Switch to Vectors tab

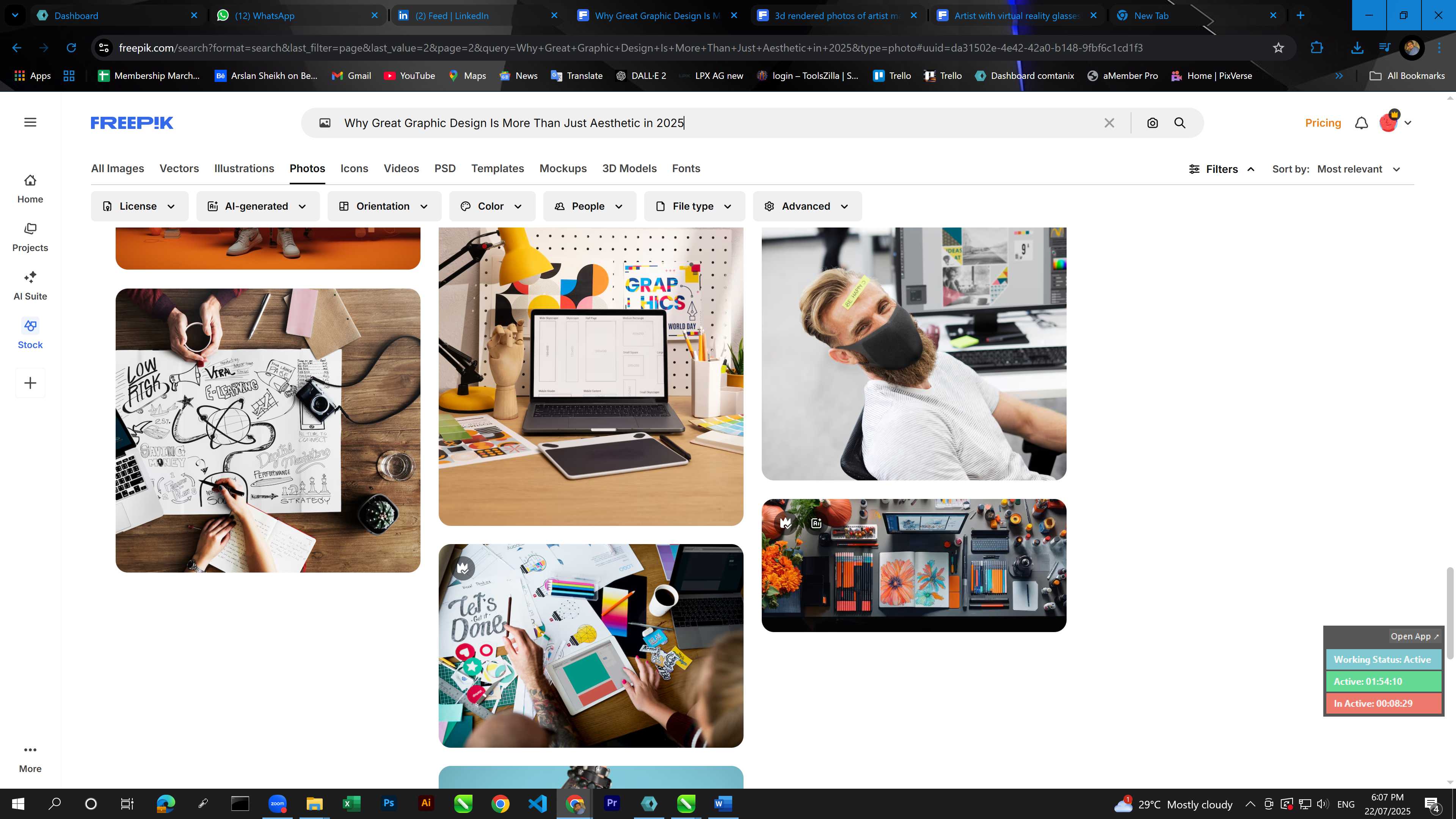pyautogui.click(x=179, y=168)
